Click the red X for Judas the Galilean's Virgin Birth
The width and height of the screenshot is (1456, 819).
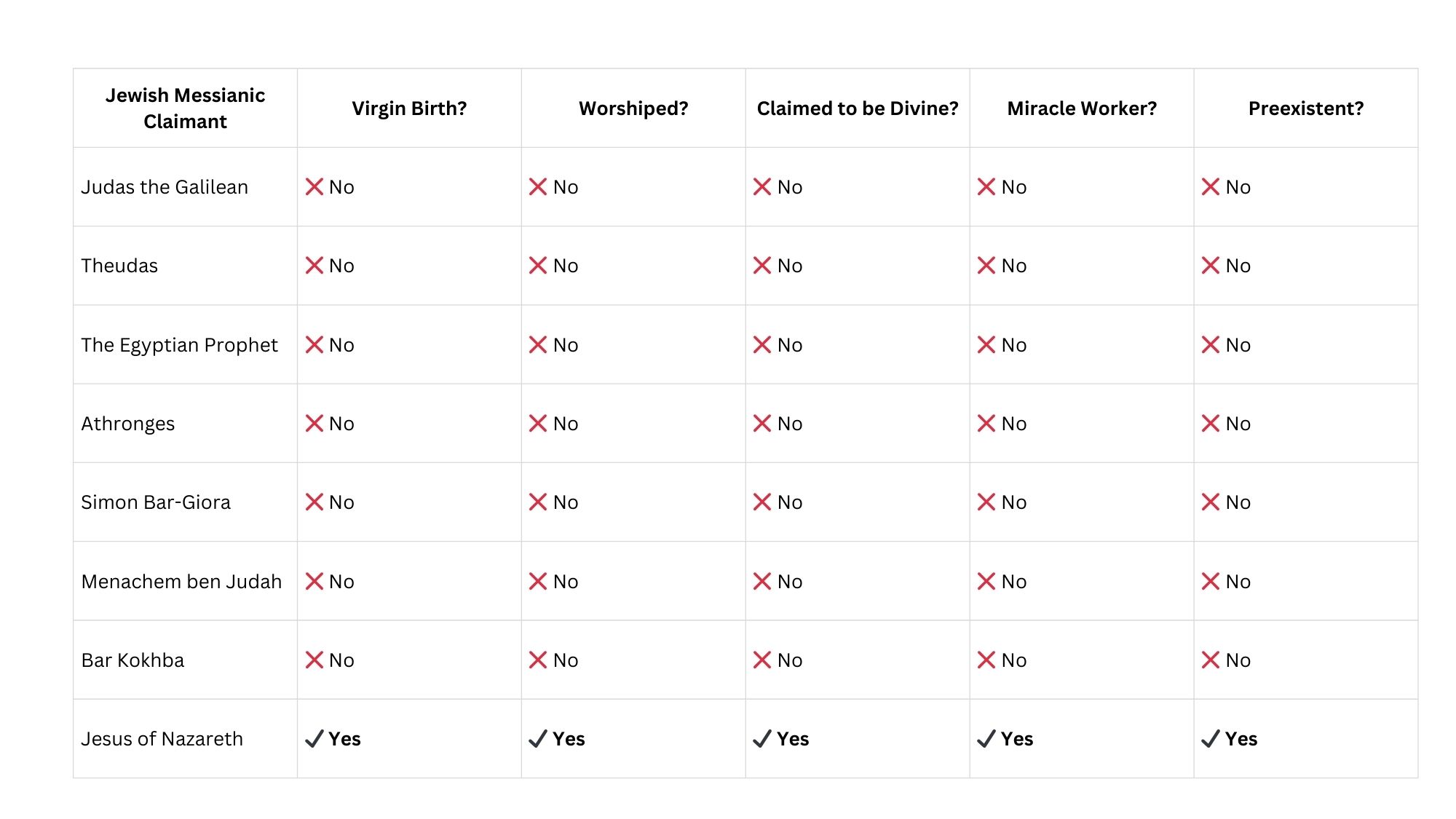314,187
